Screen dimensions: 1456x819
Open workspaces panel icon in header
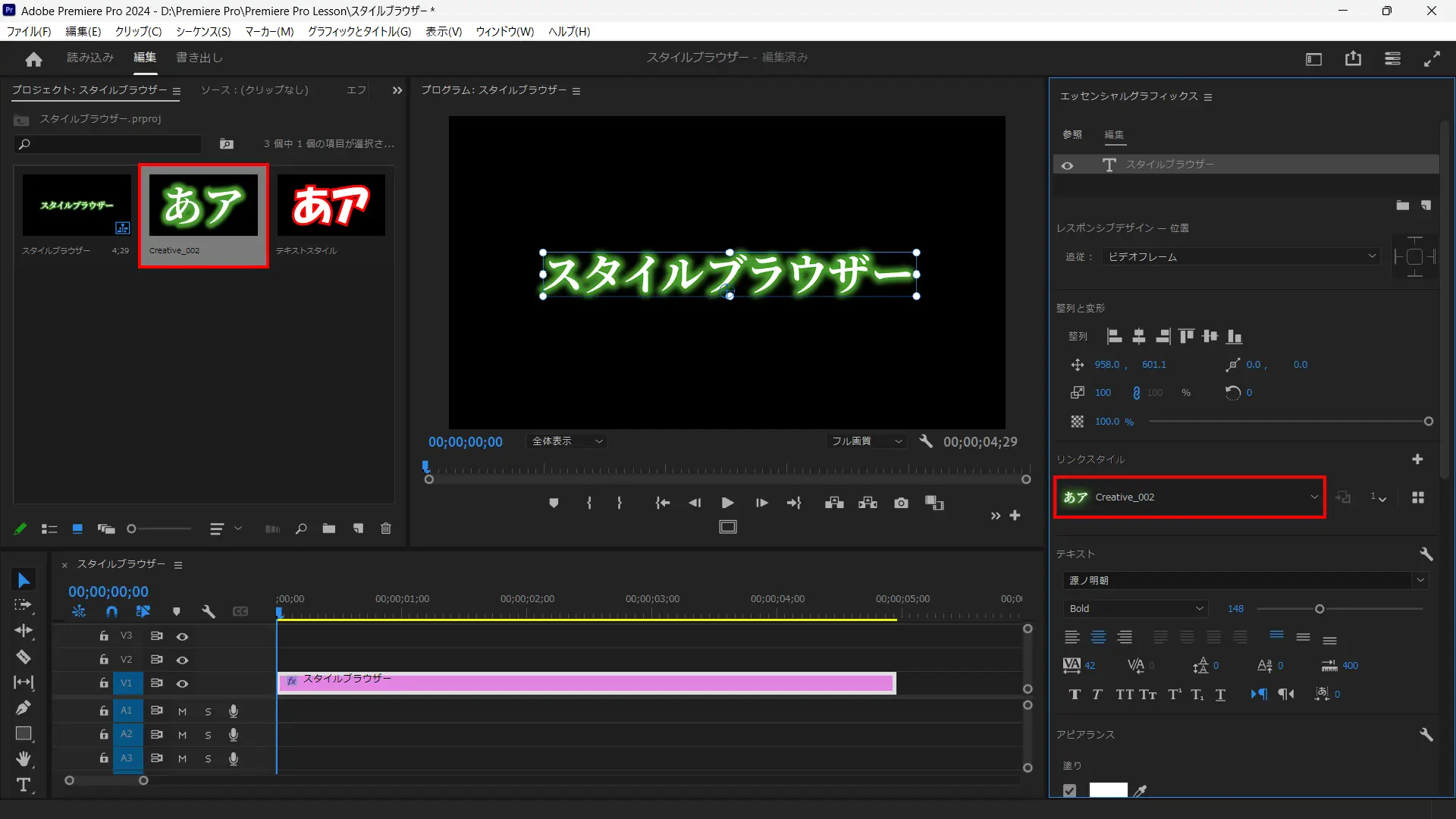click(1313, 58)
